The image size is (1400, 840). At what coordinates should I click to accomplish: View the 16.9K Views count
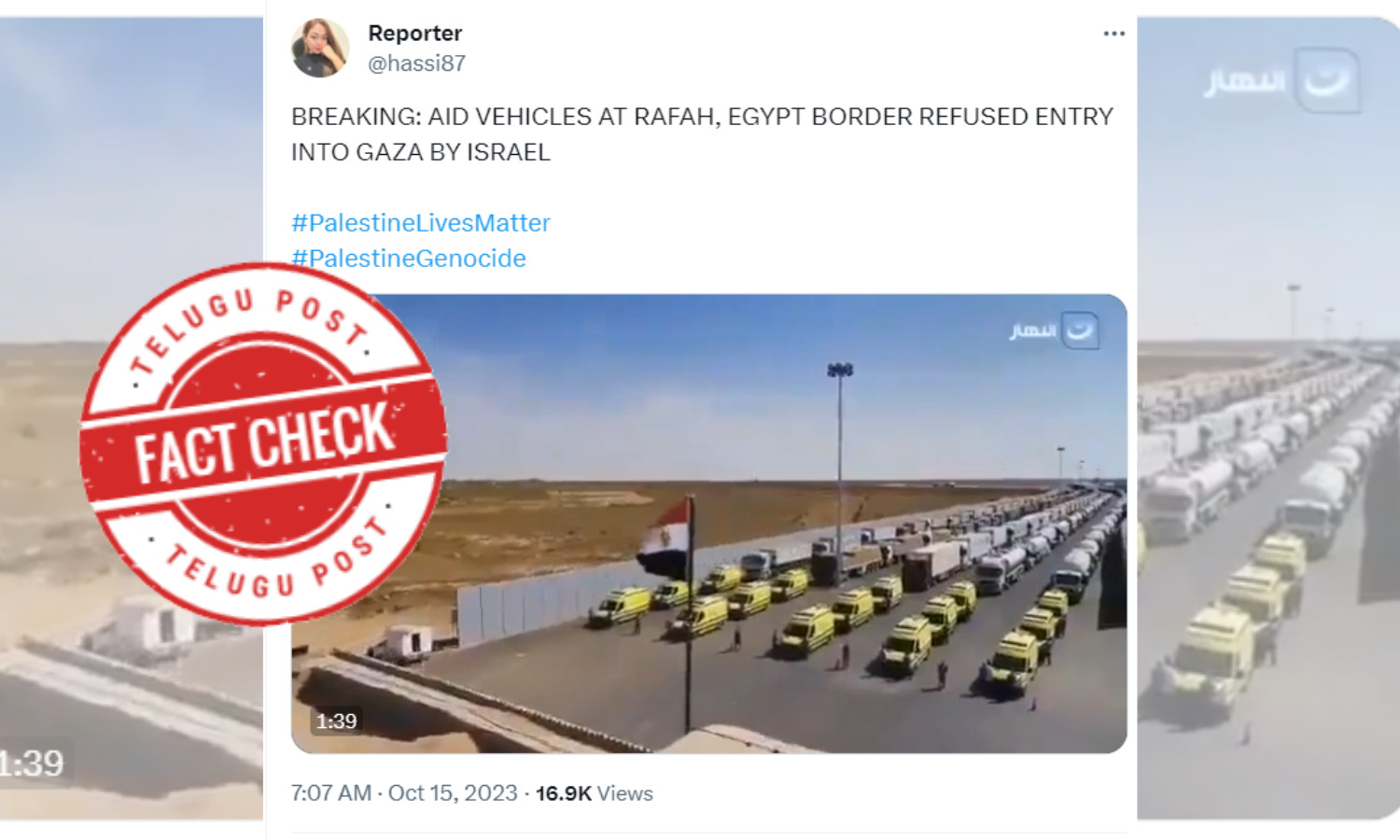click(x=595, y=793)
